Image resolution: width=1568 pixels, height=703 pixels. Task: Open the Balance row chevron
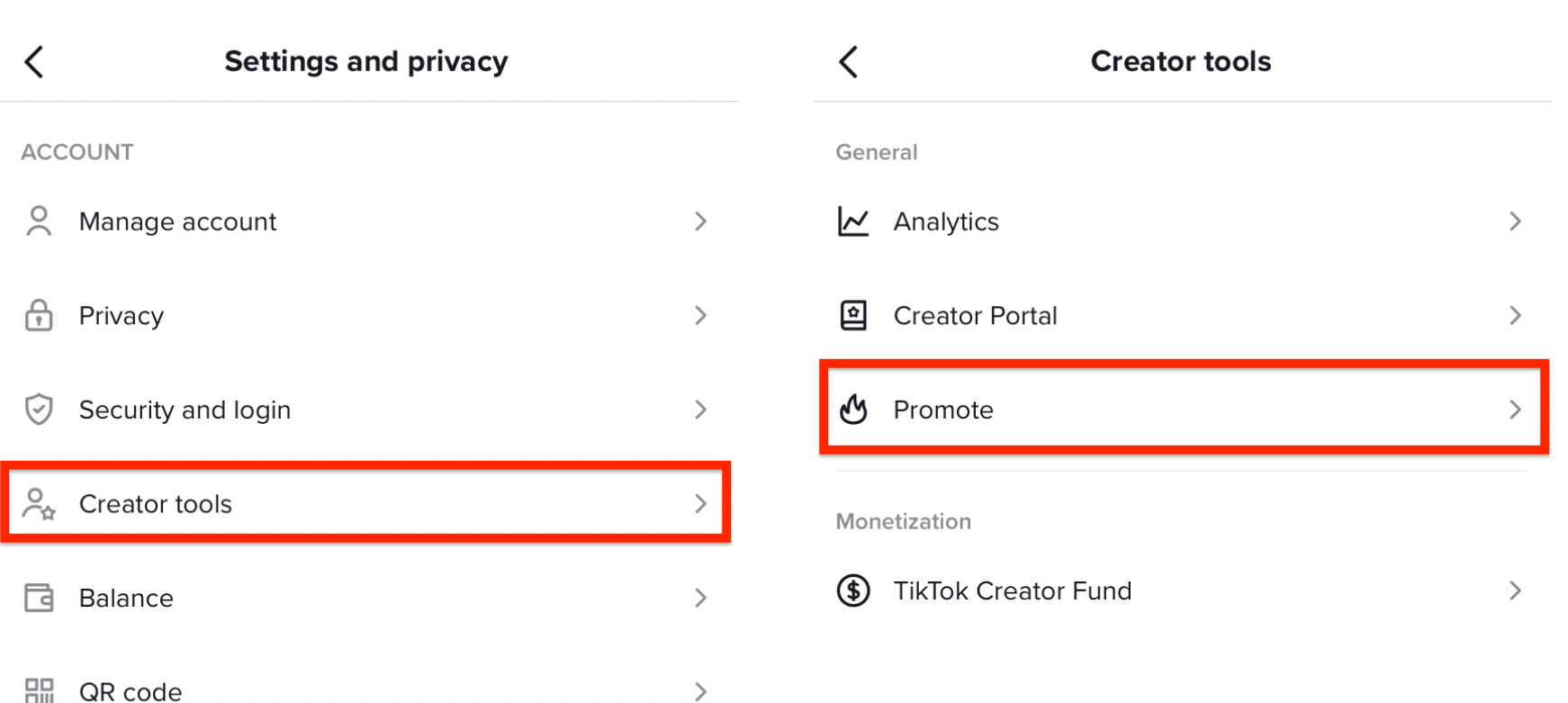pyautogui.click(x=701, y=598)
